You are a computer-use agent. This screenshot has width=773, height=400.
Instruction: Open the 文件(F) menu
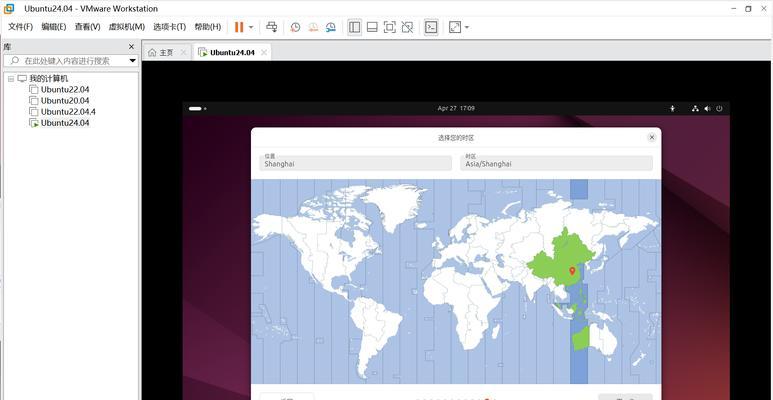point(21,27)
